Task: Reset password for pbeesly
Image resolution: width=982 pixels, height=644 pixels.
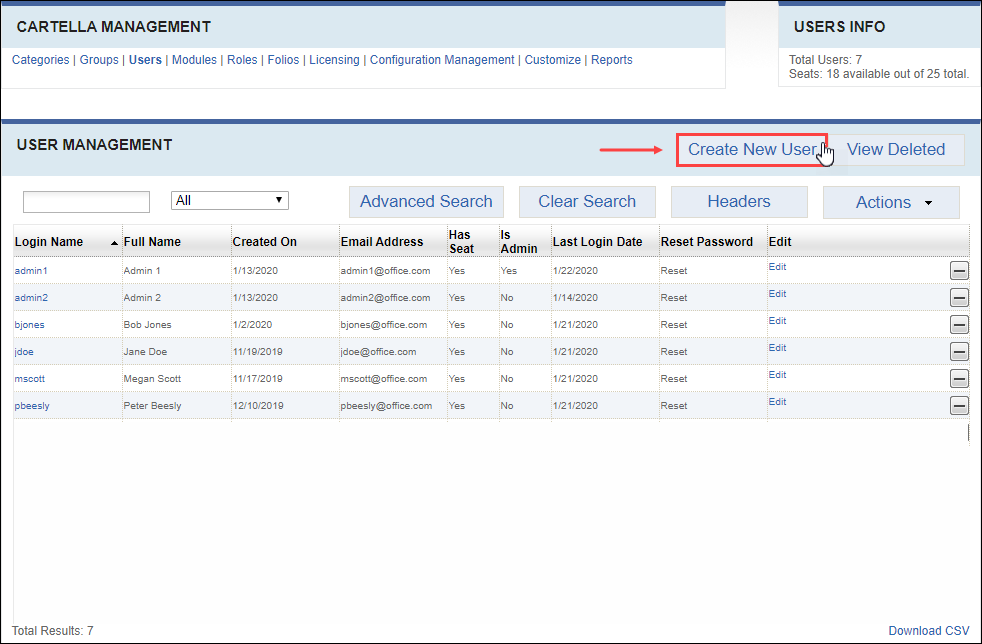Action: click(x=674, y=405)
